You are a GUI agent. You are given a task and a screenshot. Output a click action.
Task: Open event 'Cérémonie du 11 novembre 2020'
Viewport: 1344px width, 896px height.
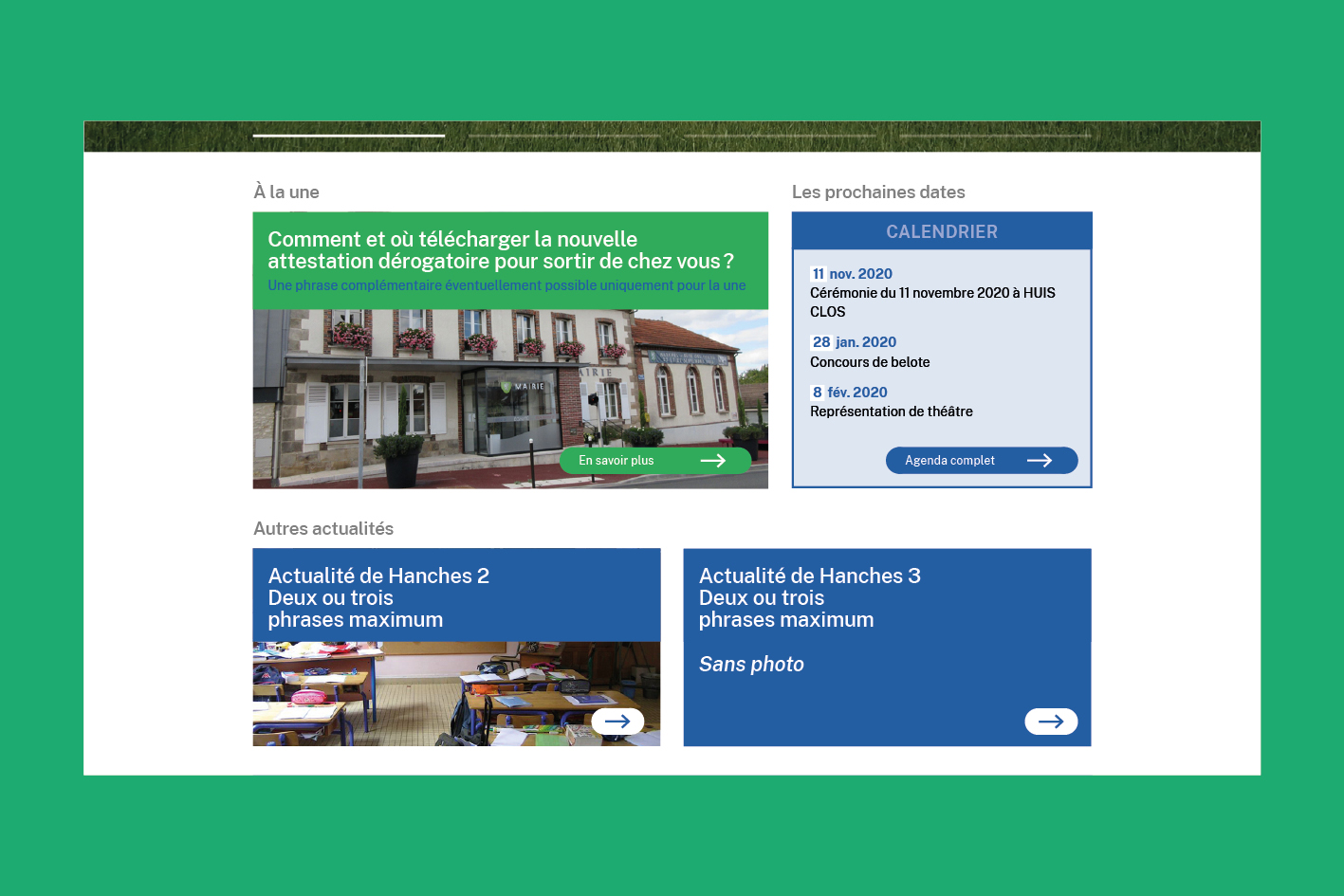pyautogui.click(x=932, y=302)
